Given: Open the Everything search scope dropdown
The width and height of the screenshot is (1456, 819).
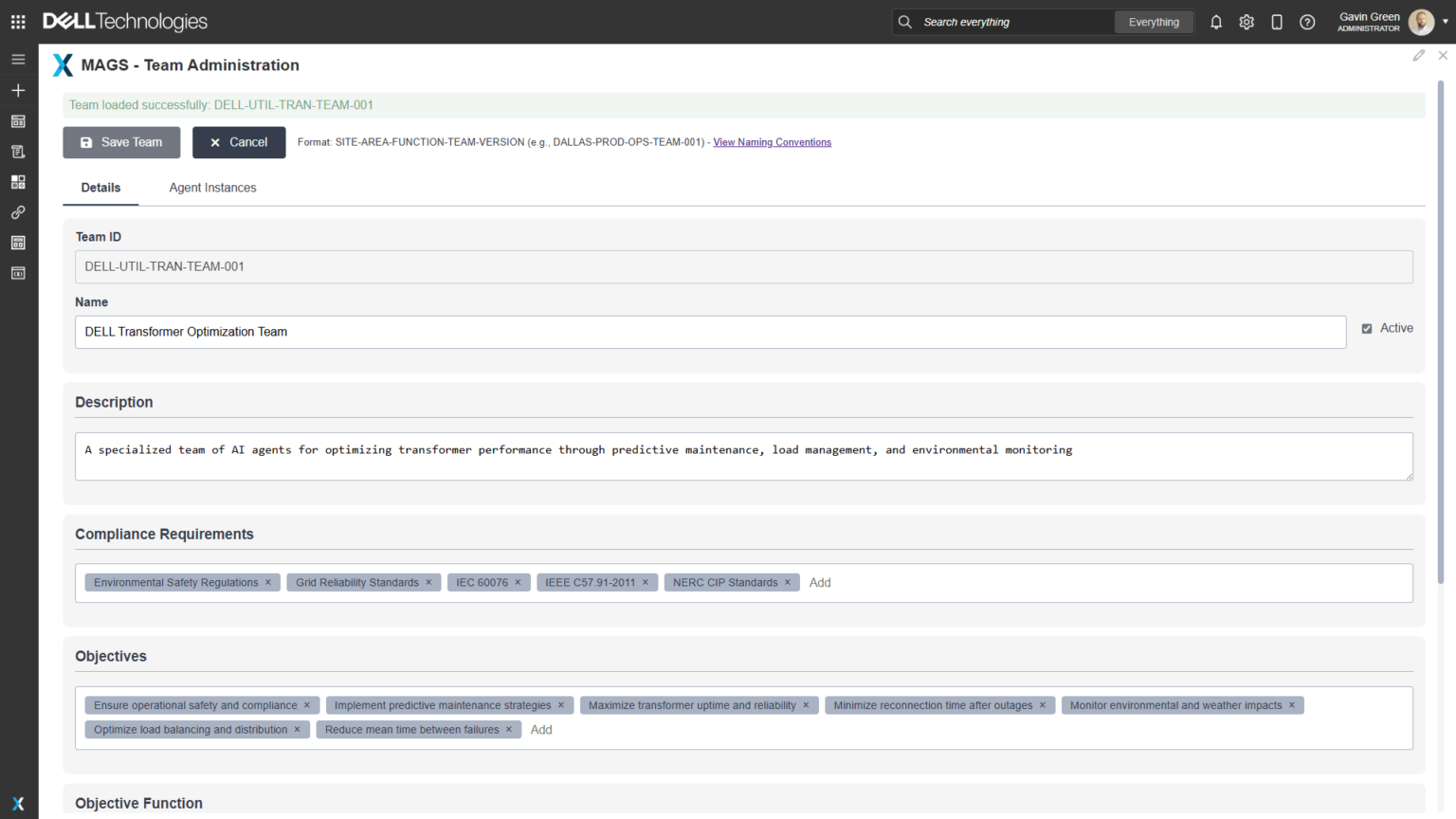Looking at the screenshot, I should (1154, 22).
